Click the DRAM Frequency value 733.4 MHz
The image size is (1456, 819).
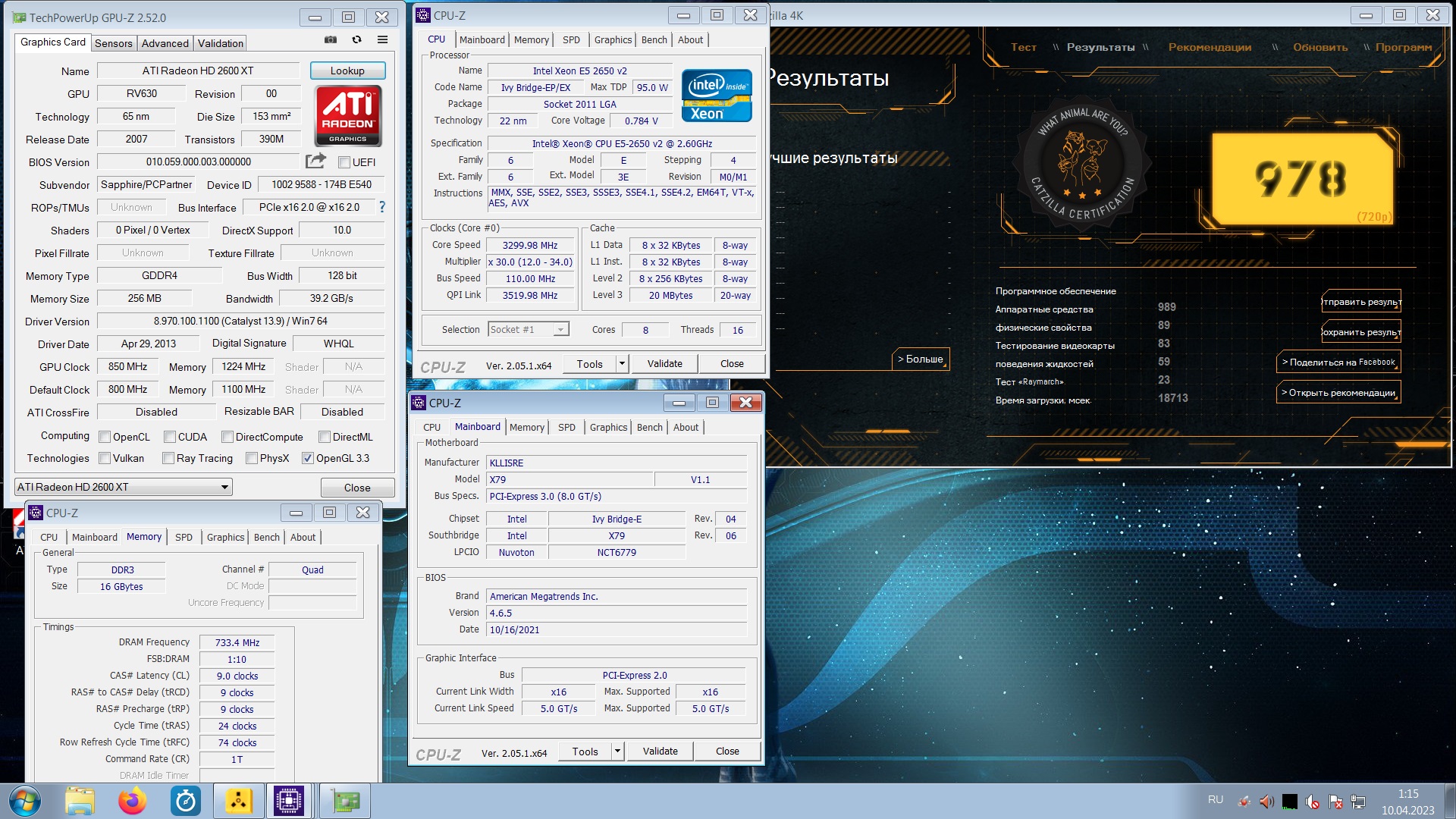[237, 642]
